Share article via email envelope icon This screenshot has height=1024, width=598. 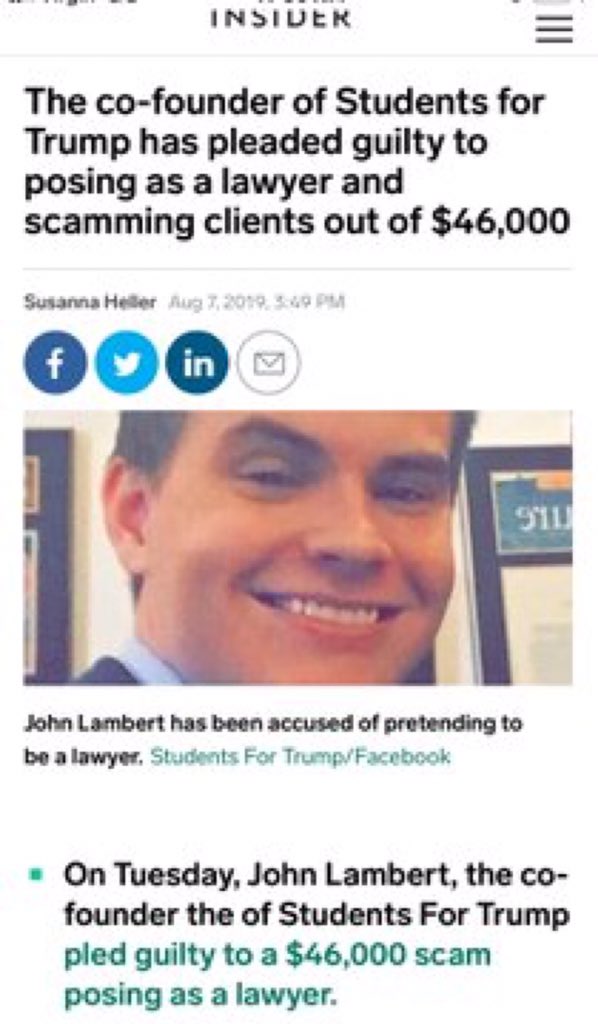tap(268, 362)
